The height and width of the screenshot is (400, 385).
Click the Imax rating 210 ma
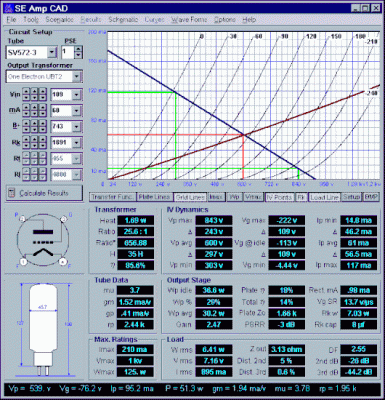[135, 349]
